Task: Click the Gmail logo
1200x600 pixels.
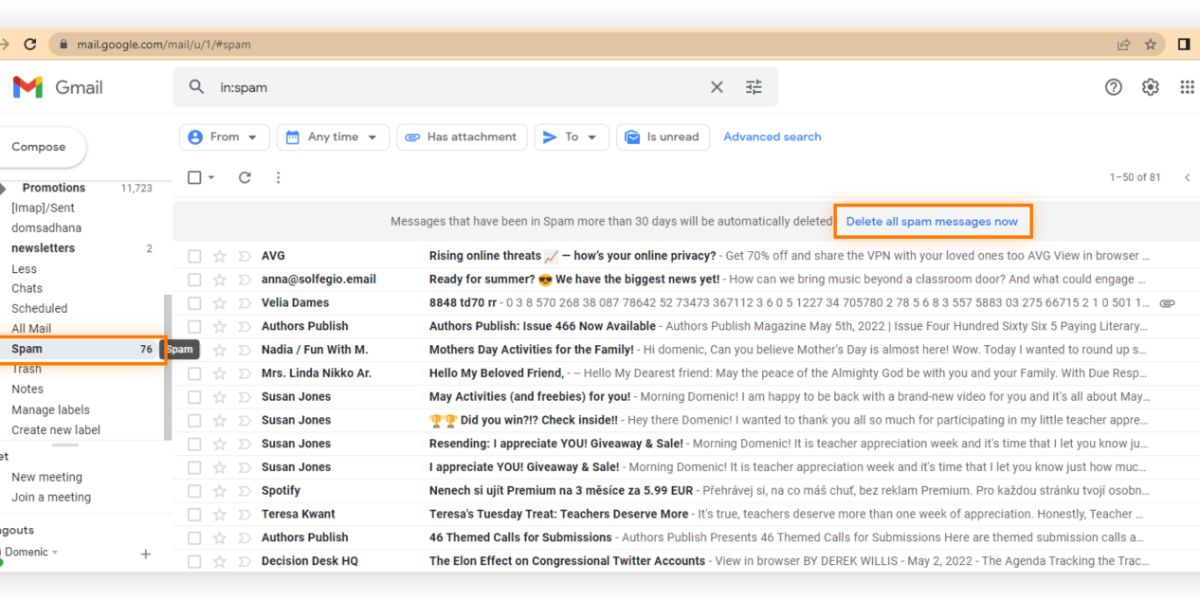Action: pos(57,87)
